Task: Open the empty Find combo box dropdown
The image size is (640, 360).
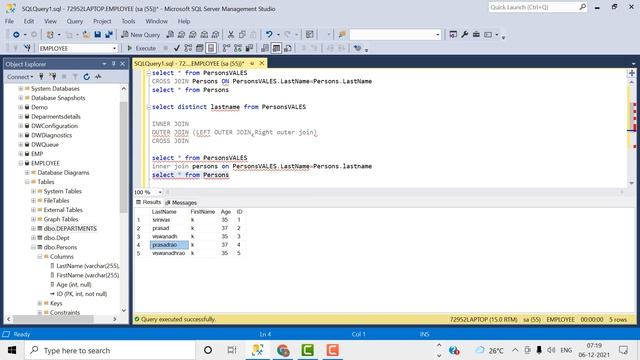Action: click(x=438, y=35)
